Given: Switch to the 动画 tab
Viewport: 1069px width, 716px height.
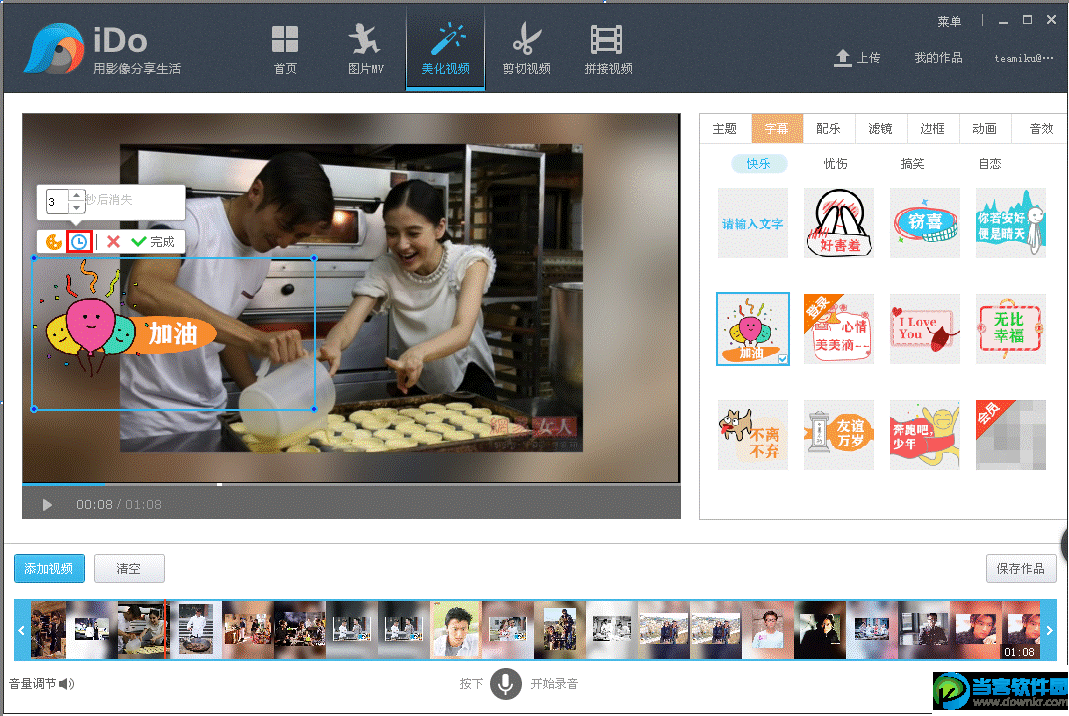Looking at the screenshot, I should tap(984, 128).
